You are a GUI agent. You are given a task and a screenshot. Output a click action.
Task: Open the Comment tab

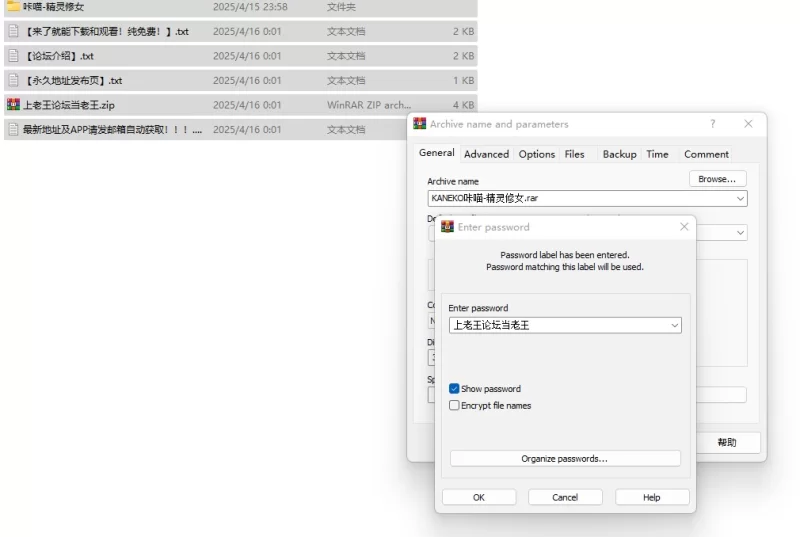point(706,154)
